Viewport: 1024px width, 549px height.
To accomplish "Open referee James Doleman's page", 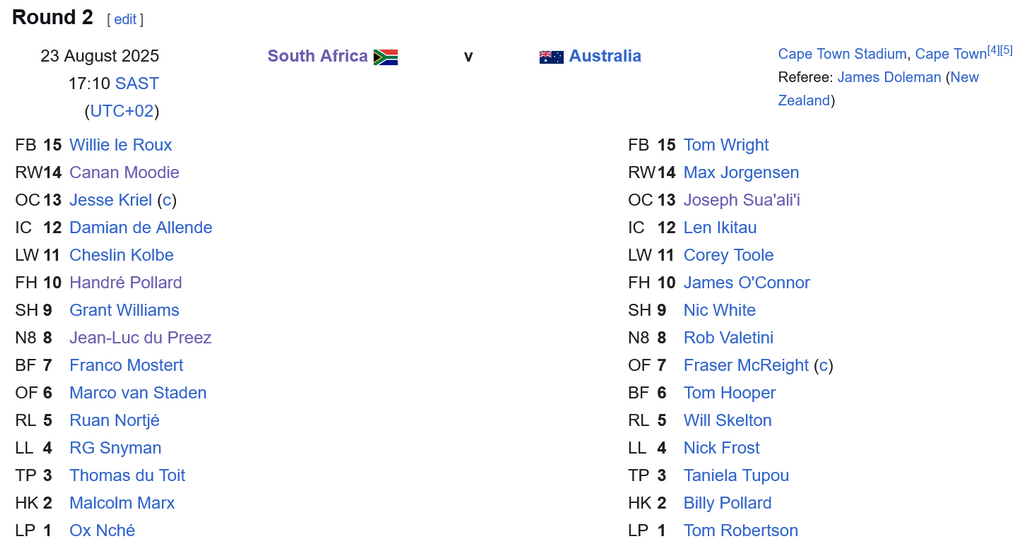I will pyautogui.click(x=889, y=77).
